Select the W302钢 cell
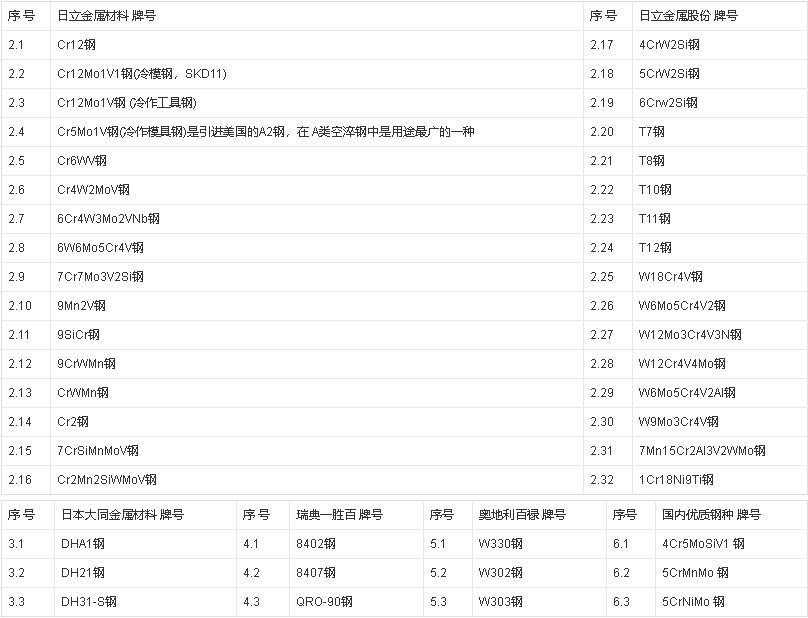808x618 pixels. 500,573
